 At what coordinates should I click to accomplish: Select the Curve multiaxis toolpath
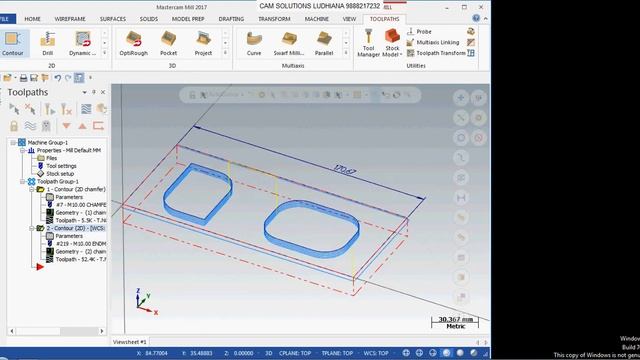click(254, 43)
